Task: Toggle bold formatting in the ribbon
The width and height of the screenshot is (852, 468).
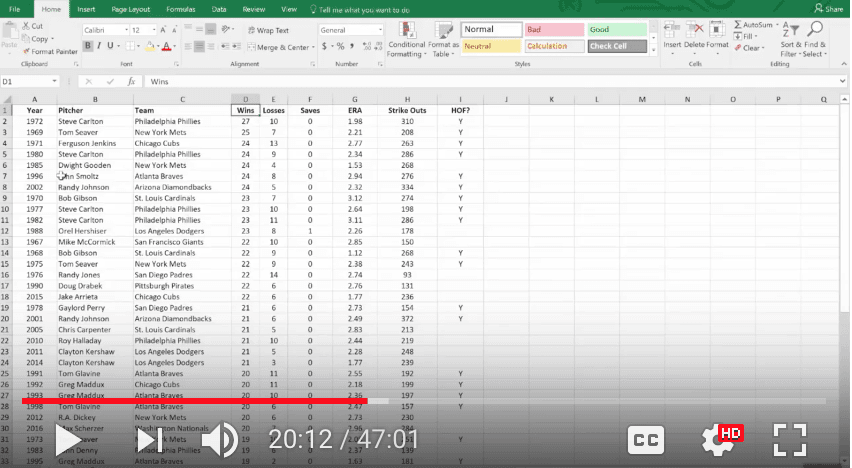Action: click(88, 46)
